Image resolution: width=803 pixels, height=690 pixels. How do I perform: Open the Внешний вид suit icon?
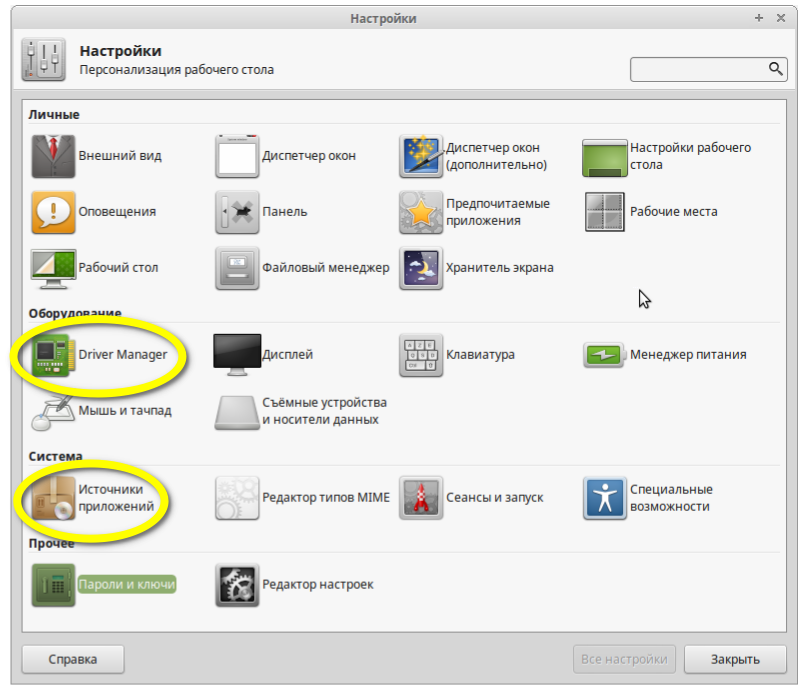[53, 156]
